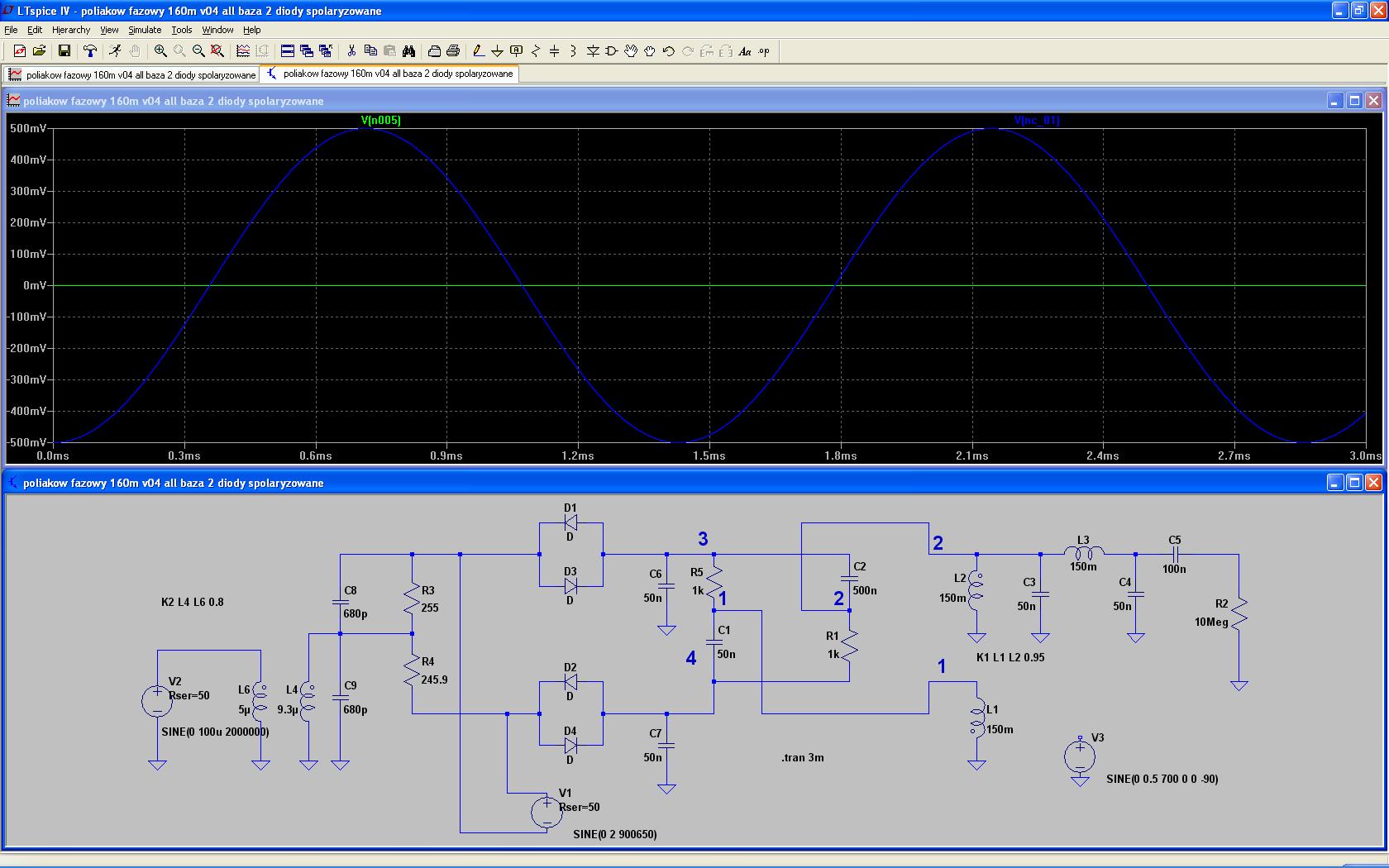Open the Hierarchy menu

tap(71, 30)
